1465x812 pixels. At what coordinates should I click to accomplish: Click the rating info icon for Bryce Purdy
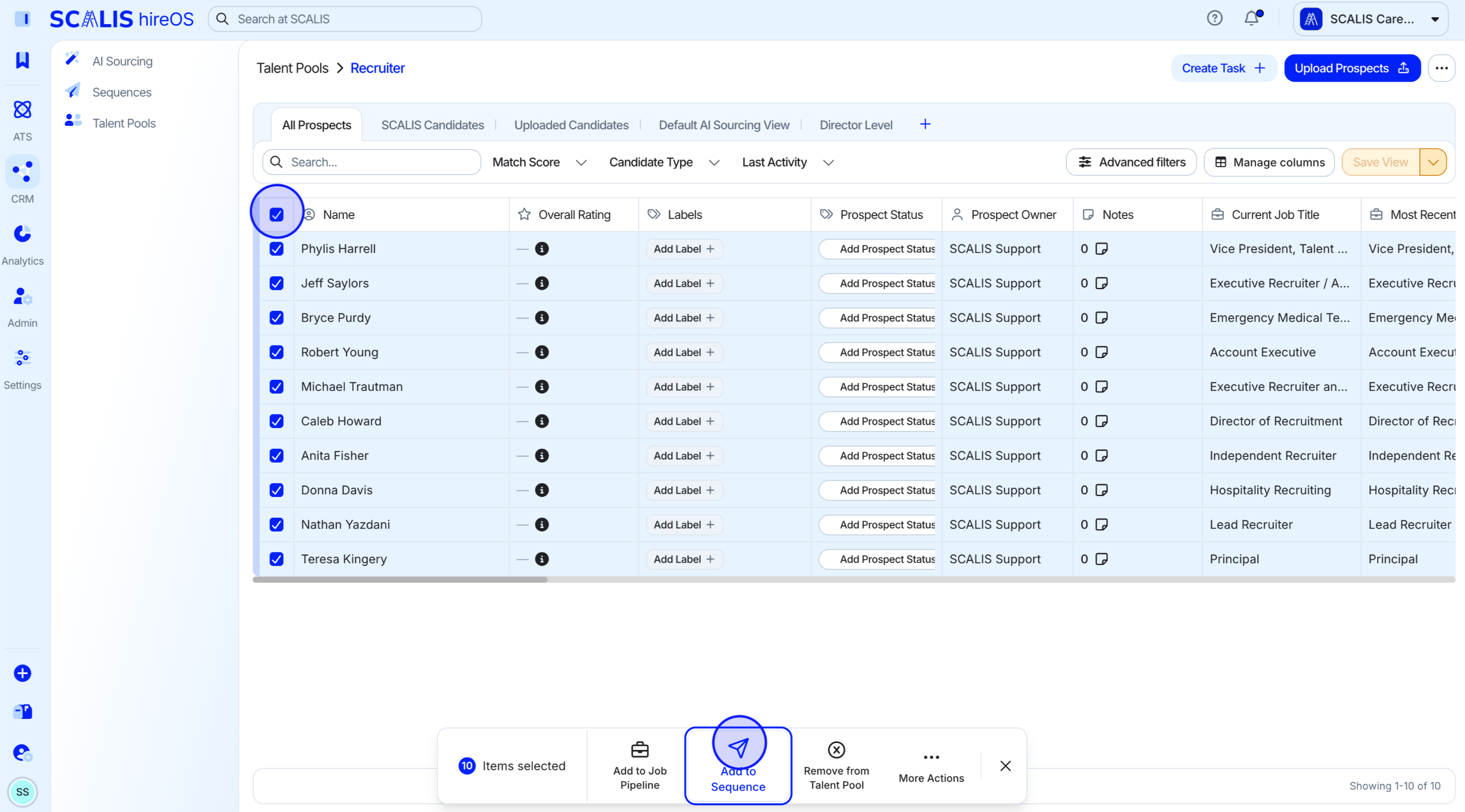pos(542,318)
